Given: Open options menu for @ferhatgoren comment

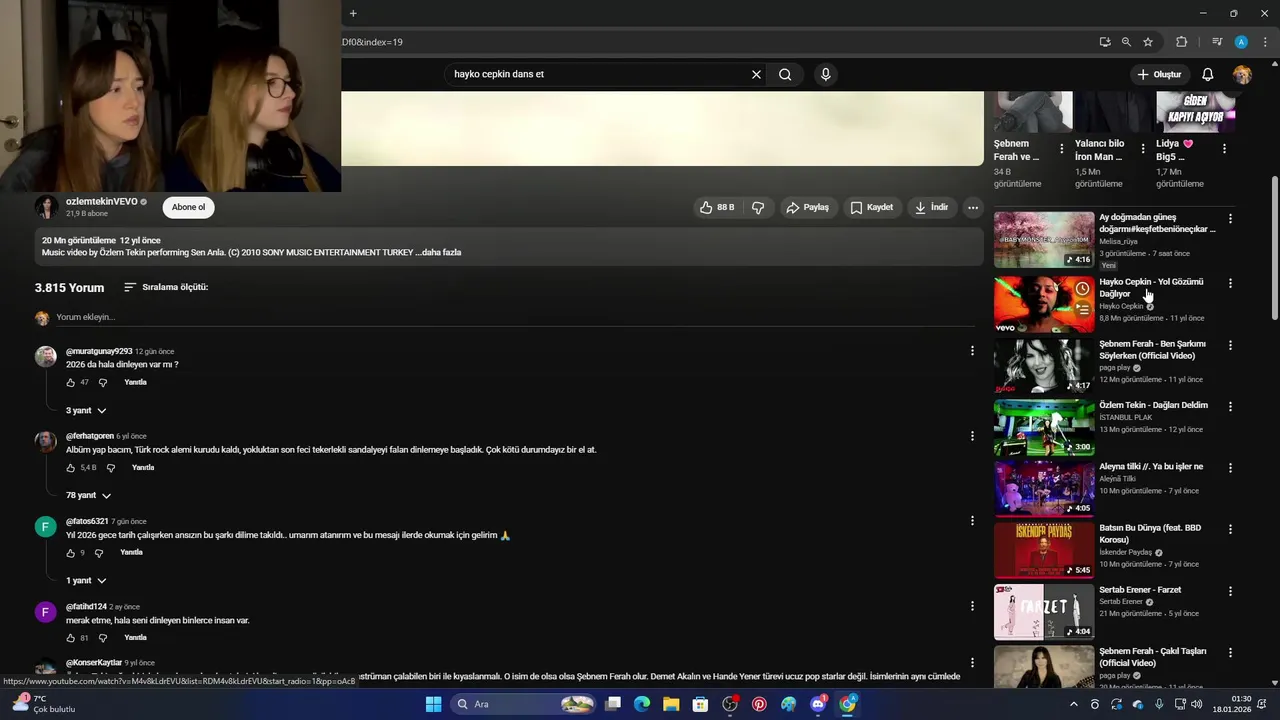Looking at the screenshot, I should (972, 435).
